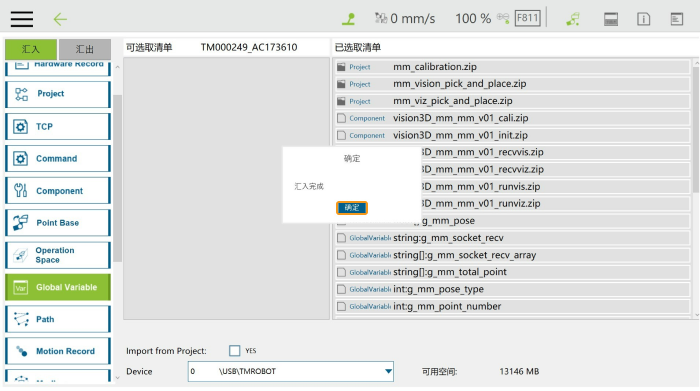
Task: Select mm_calibration.zip row
Action: (x=512, y=67)
